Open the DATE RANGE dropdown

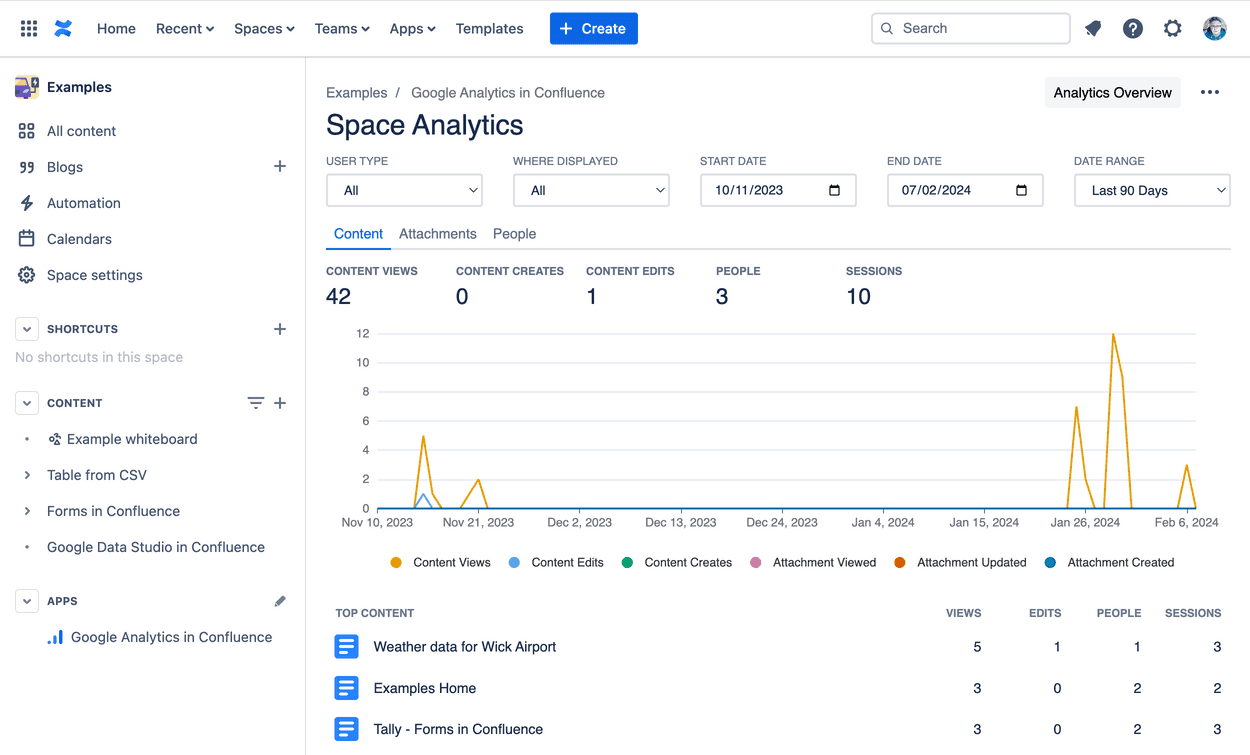1151,190
